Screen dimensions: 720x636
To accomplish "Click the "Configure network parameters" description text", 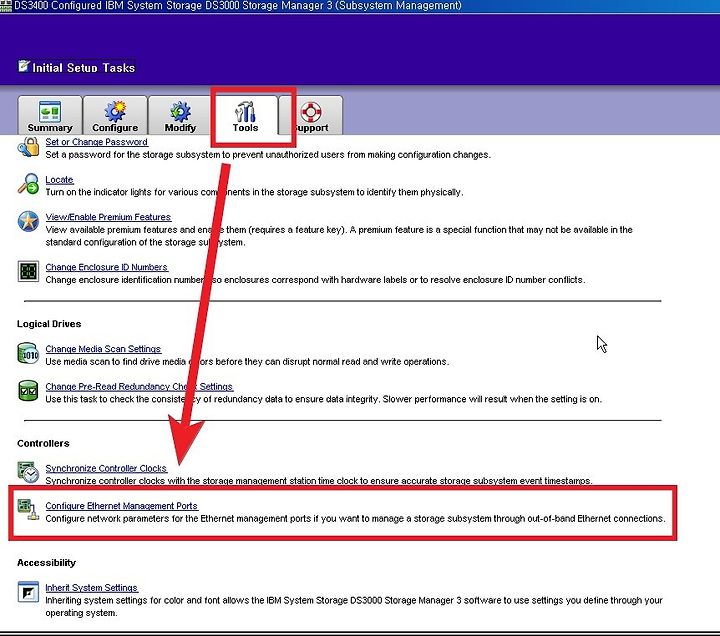I will pyautogui.click(x=355, y=518).
